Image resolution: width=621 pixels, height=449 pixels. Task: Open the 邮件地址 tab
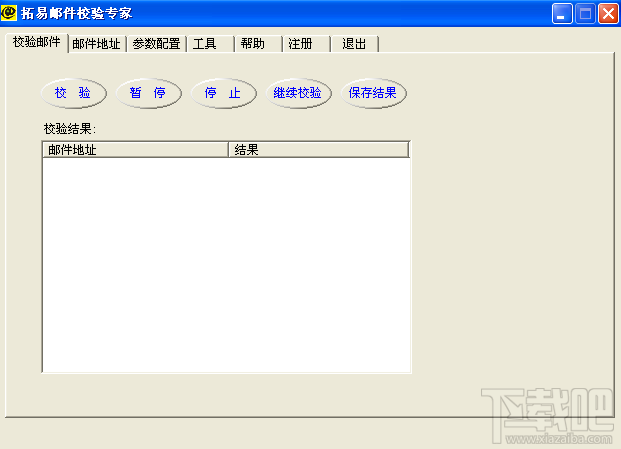tap(97, 44)
